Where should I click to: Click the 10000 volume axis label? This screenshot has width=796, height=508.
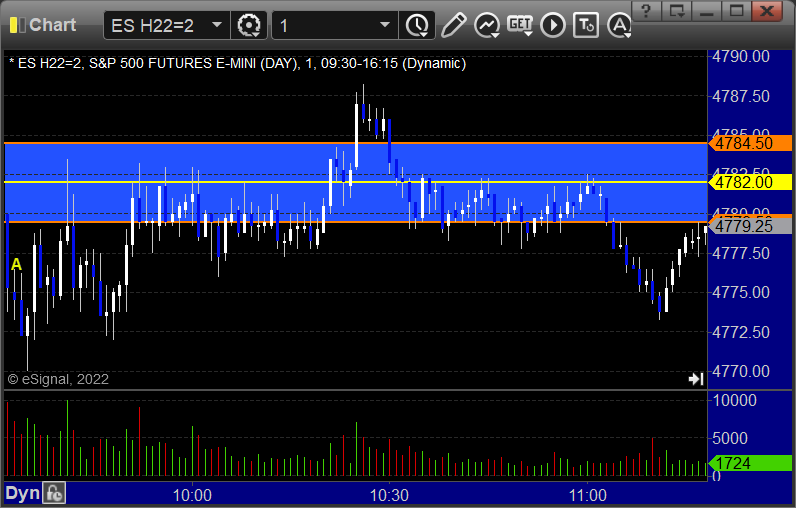[734, 400]
